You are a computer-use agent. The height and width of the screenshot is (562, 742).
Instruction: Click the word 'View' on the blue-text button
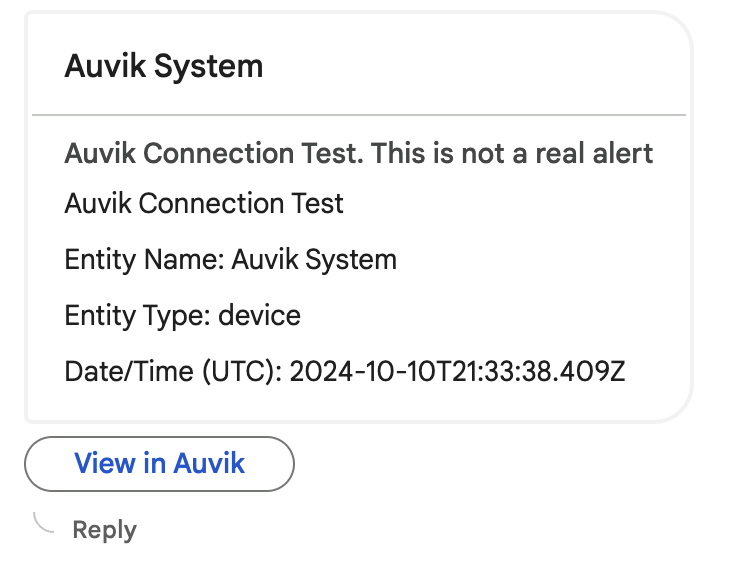point(105,463)
